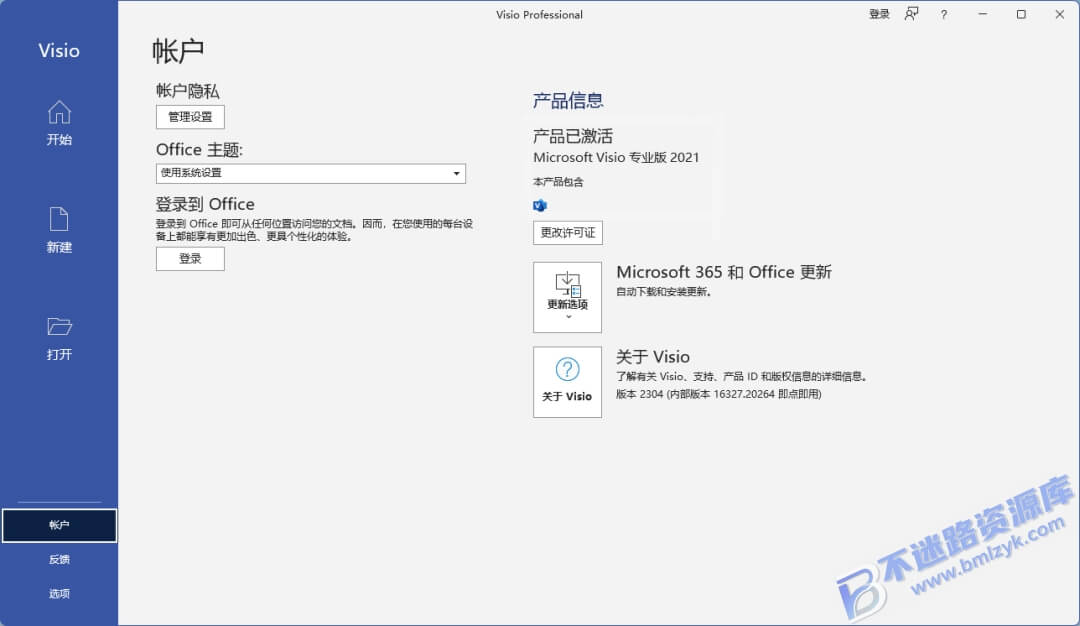Open the 更新选项 dropdown button

568,298
